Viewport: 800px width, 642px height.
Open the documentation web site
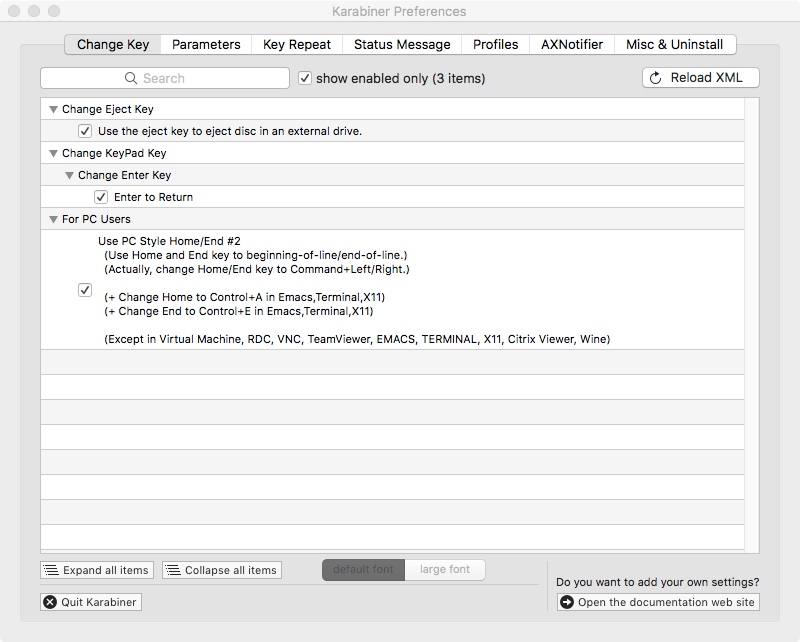tap(658, 602)
